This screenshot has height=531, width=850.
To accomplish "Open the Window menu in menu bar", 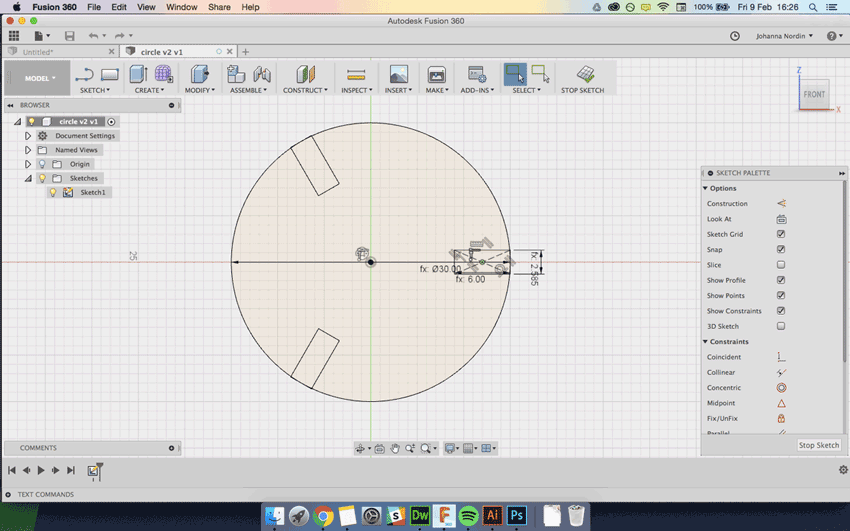I will point(181,7).
